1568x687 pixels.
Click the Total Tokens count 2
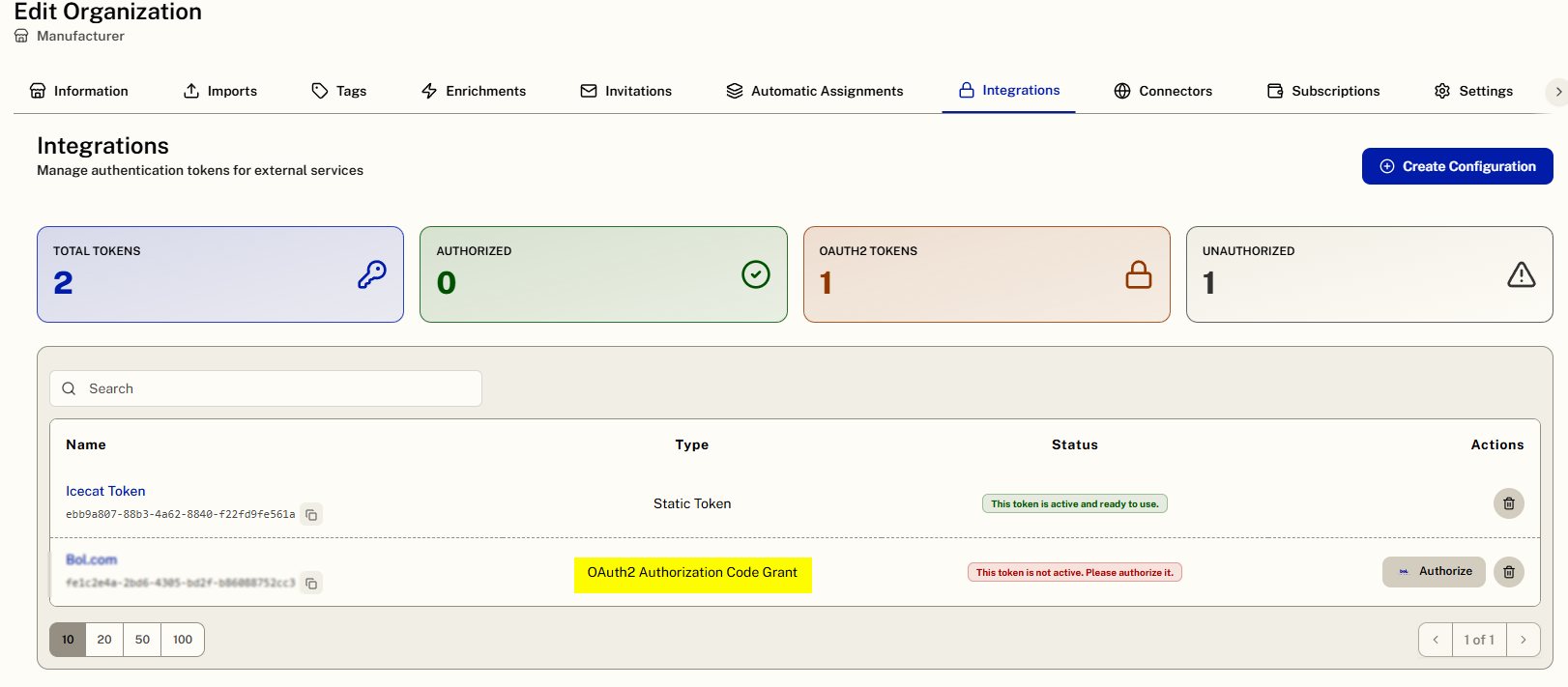pos(63,283)
